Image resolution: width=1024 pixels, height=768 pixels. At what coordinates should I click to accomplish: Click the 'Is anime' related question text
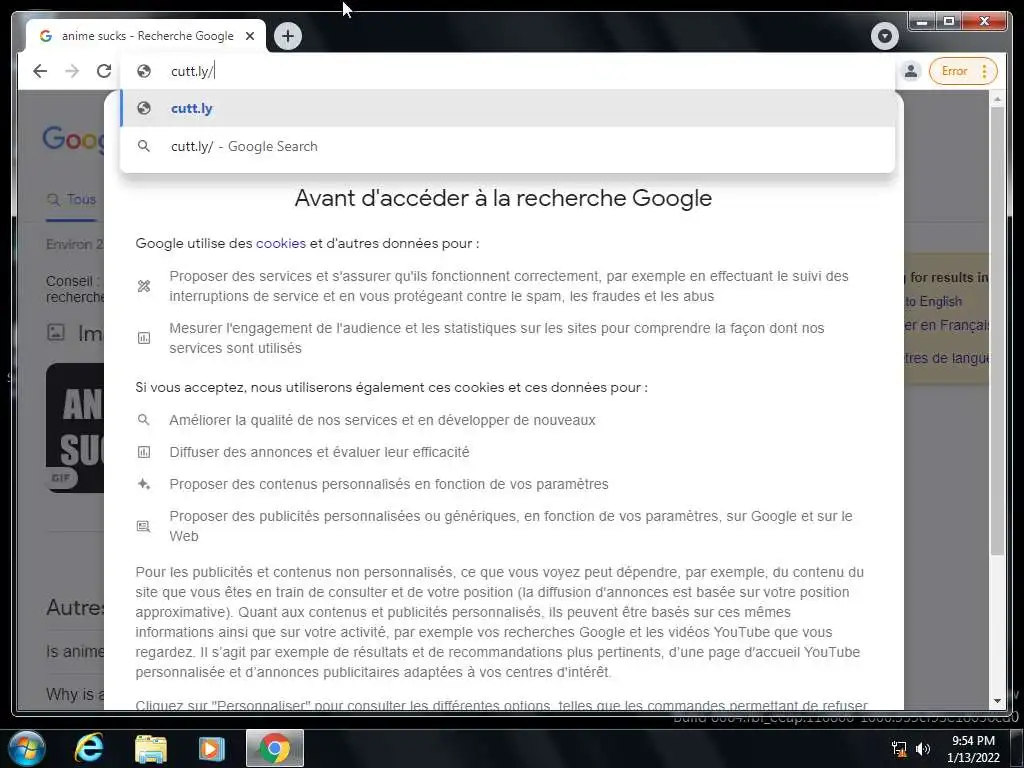tap(74, 652)
